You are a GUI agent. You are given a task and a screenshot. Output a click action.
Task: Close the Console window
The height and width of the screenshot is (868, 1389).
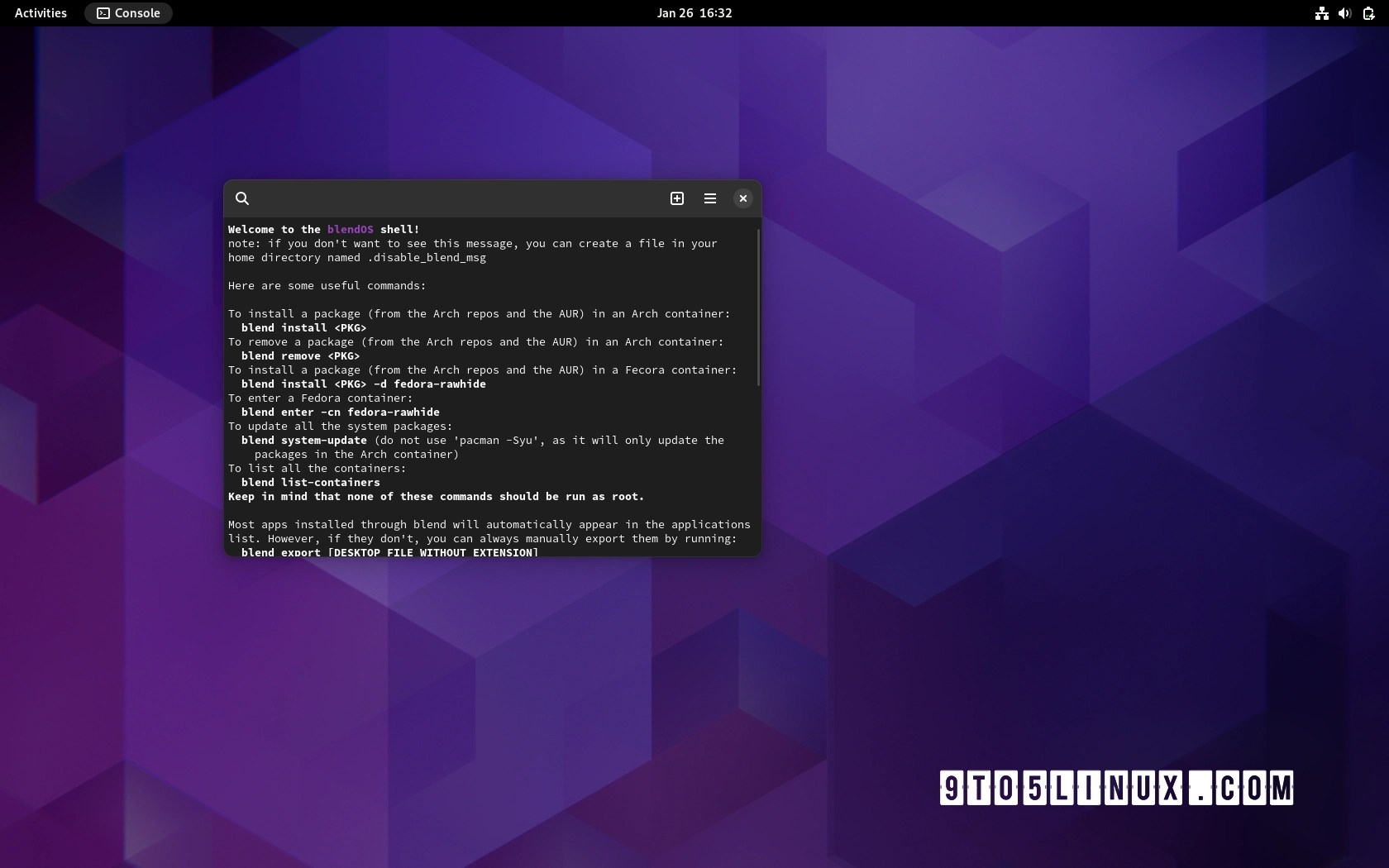click(743, 198)
